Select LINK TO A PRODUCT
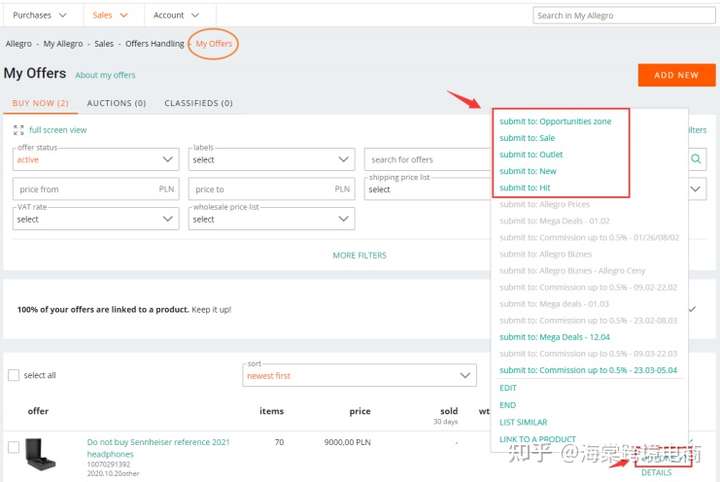The width and height of the screenshot is (720, 482). 537,439
